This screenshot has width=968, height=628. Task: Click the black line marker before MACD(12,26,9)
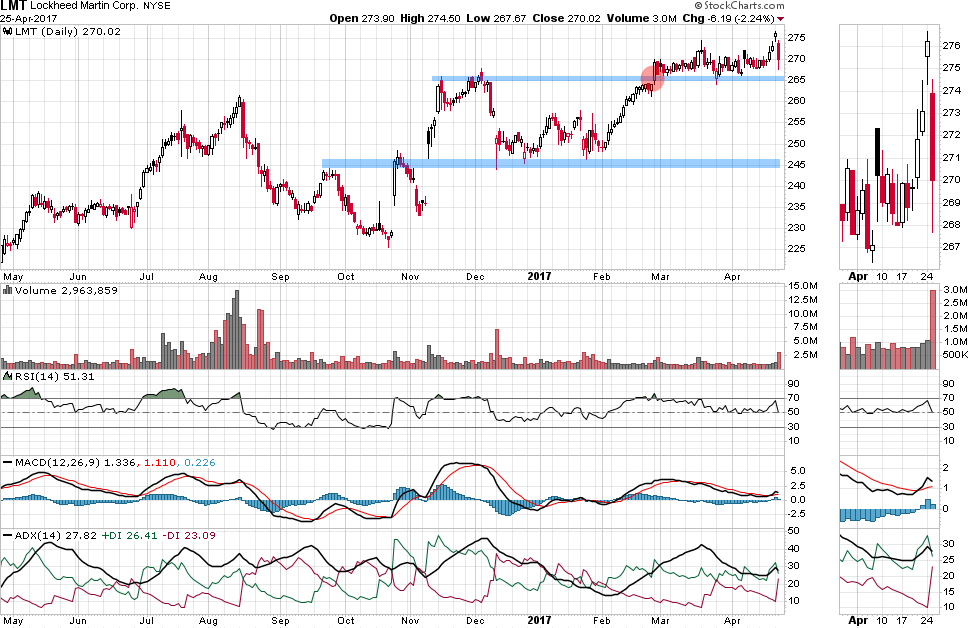pyautogui.click(x=7, y=463)
